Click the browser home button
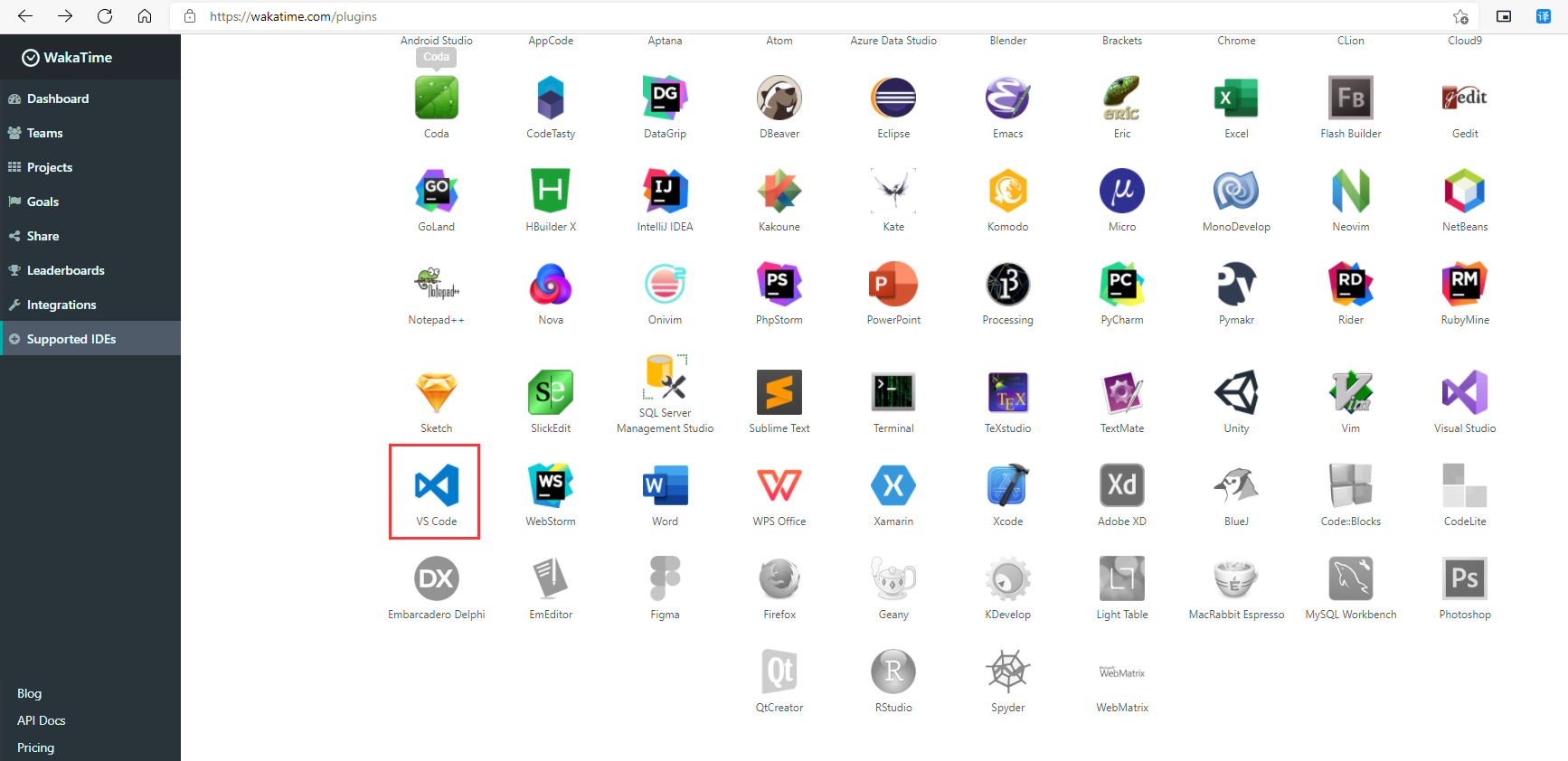The width and height of the screenshot is (1568, 761). [x=145, y=16]
